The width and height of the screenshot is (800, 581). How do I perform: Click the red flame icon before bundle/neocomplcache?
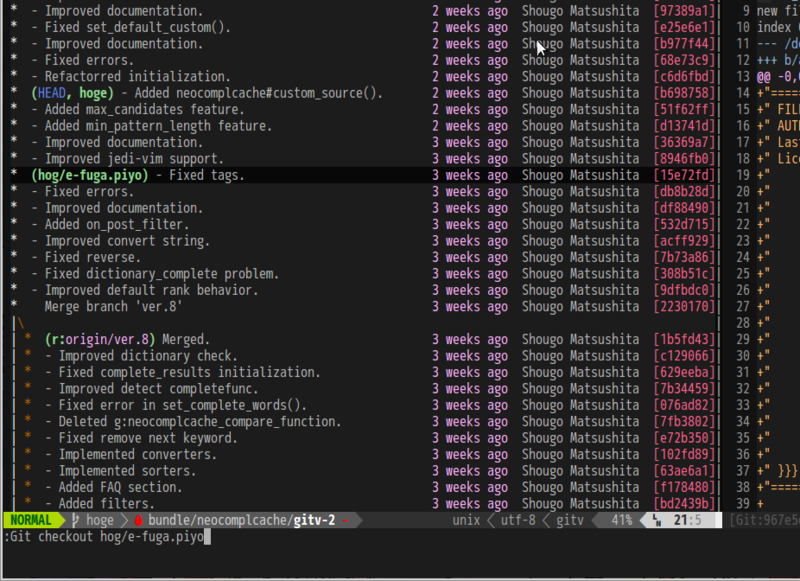click(x=138, y=520)
